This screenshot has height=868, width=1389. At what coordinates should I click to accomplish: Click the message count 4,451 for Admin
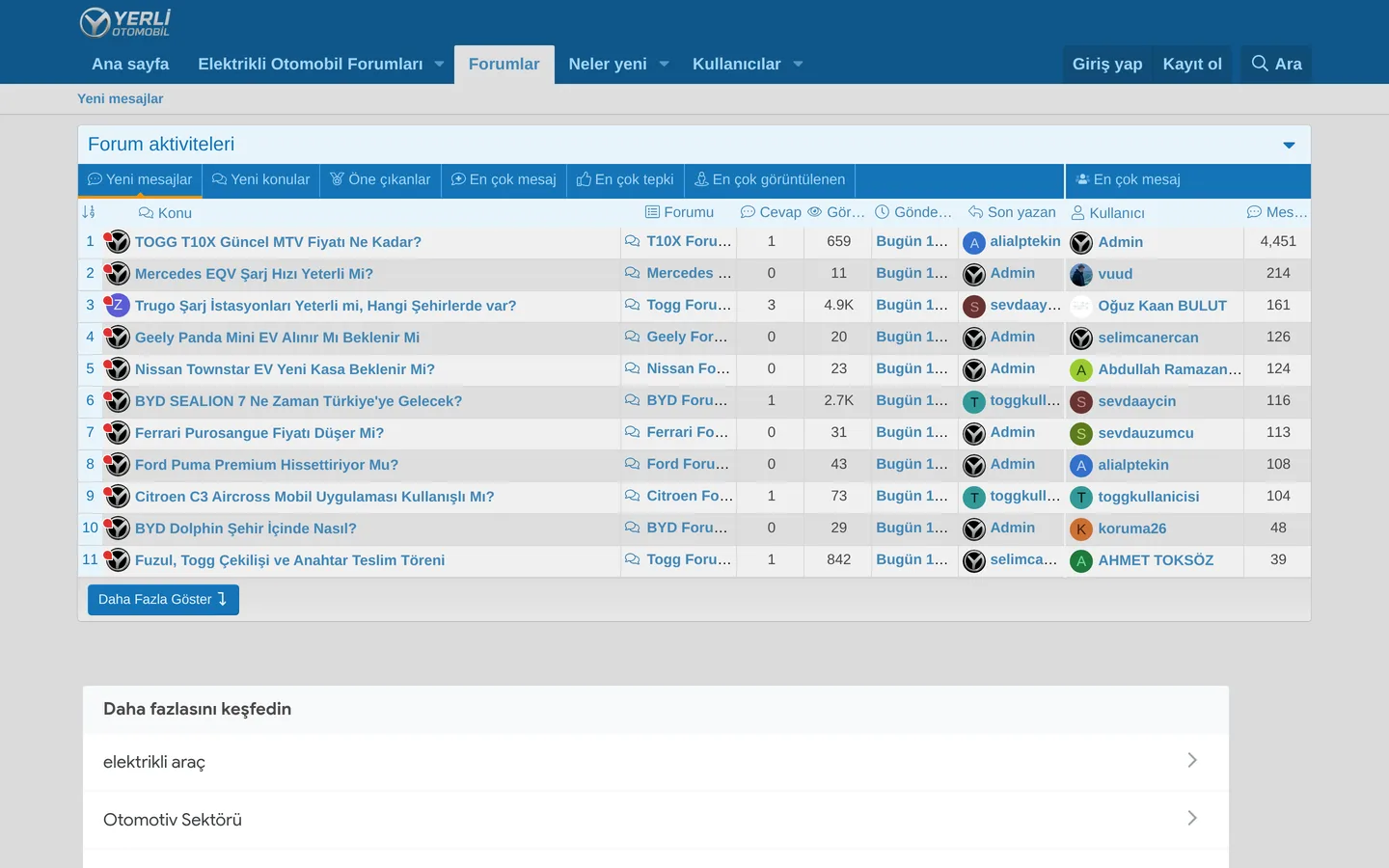pyautogui.click(x=1278, y=241)
